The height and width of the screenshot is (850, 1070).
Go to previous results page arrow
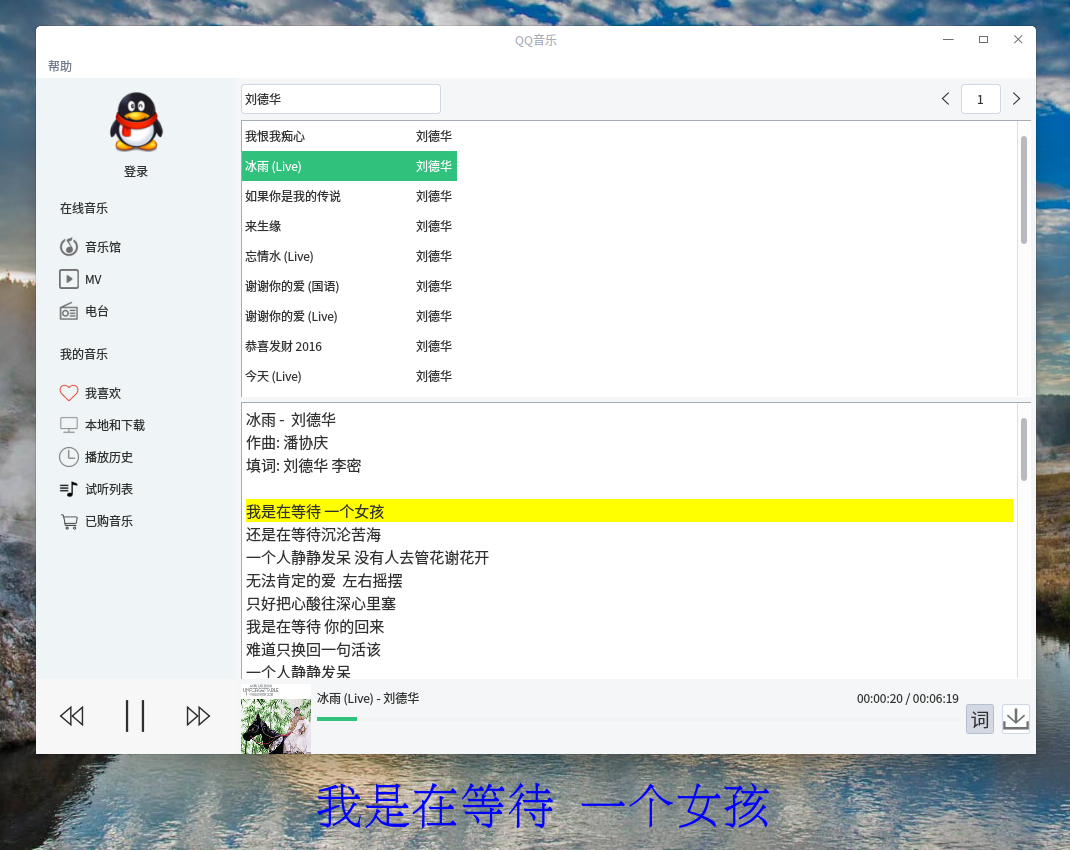(x=946, y=99)
